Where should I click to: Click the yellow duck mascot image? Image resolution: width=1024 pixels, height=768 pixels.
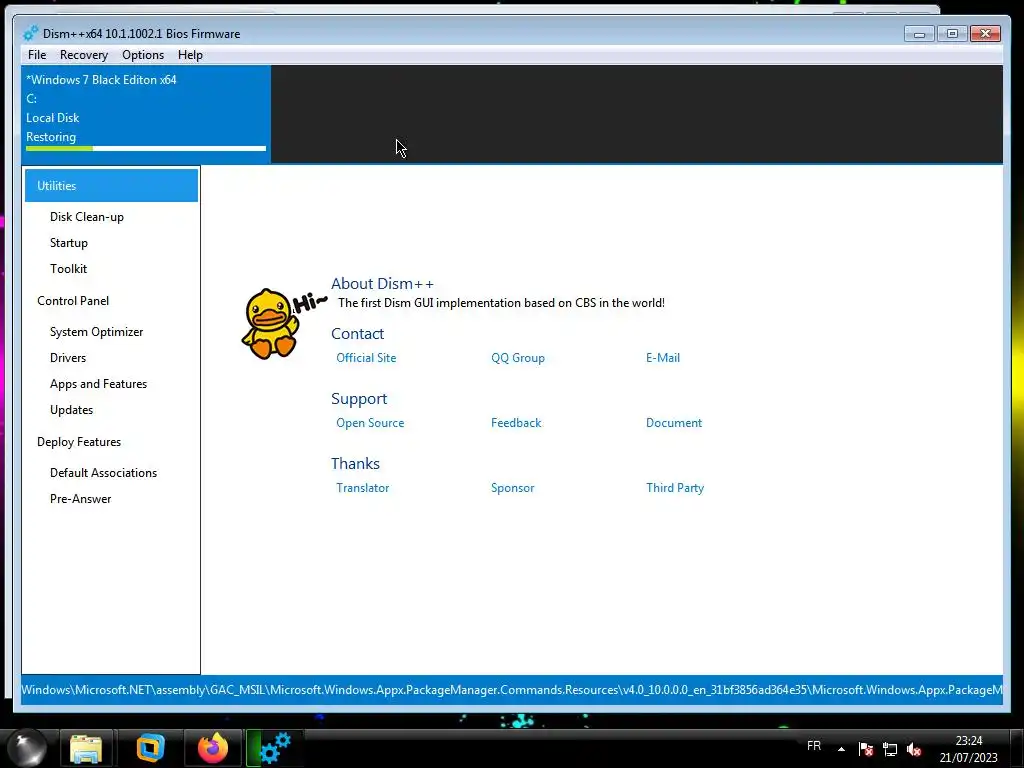tap(270, 323)
